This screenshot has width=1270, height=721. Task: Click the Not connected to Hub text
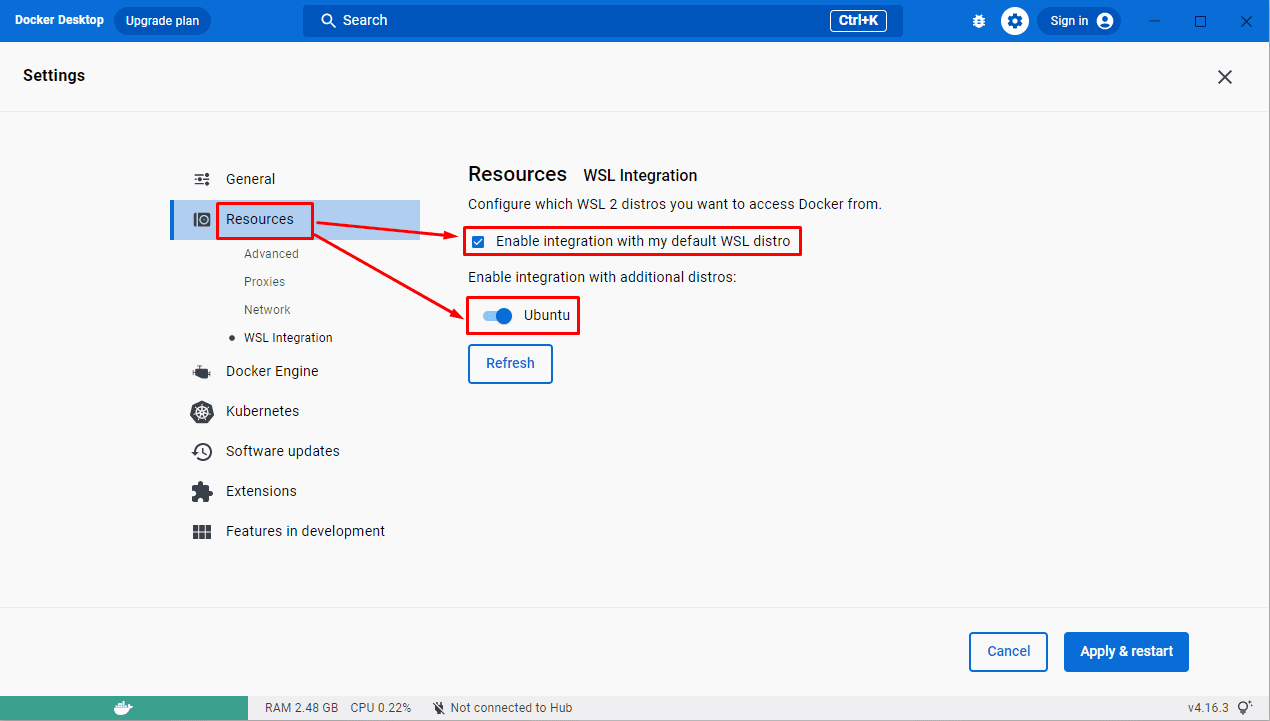tap(511, 708)
